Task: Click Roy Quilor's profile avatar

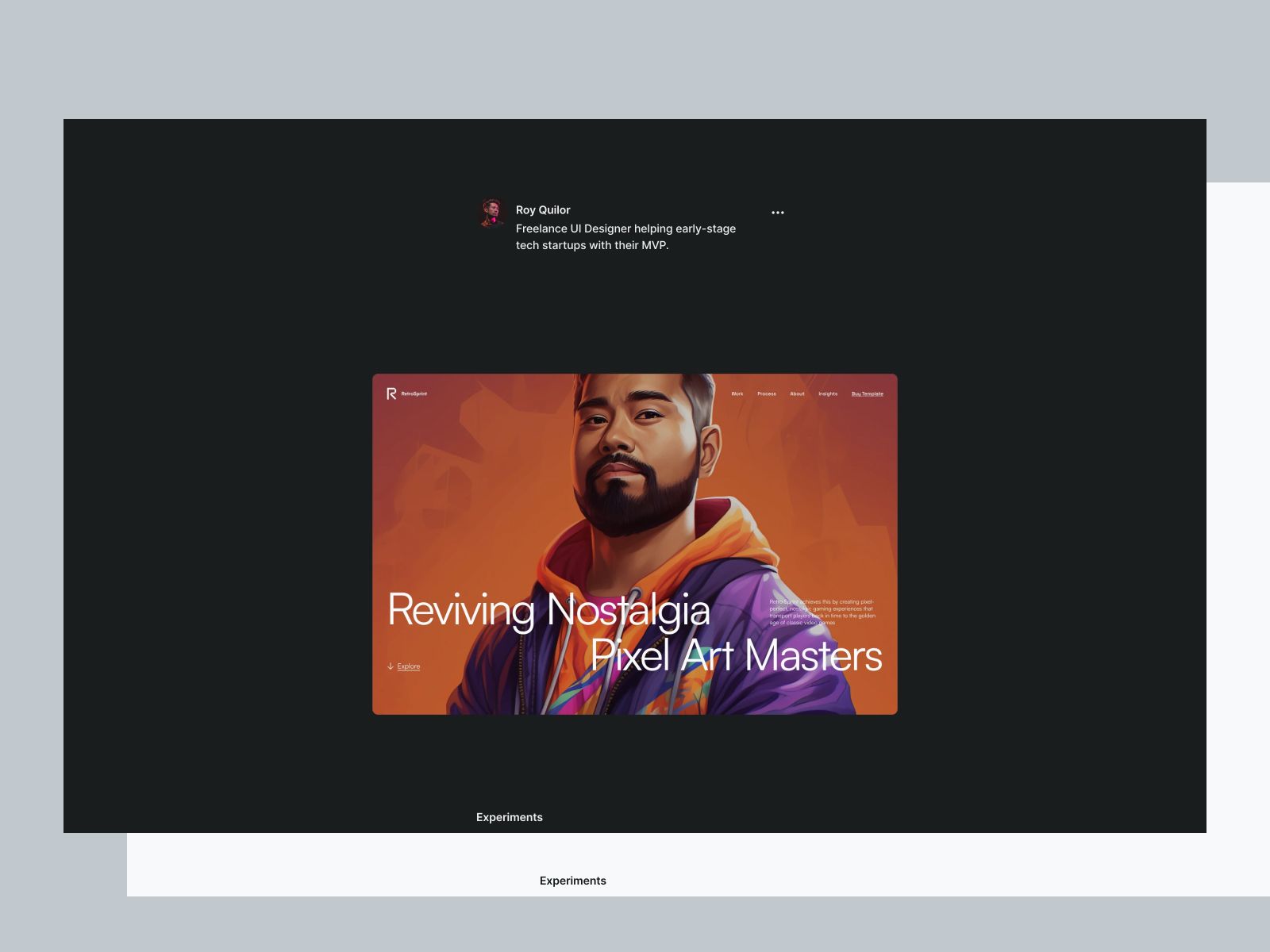Action: pyautogui.click(x=492, y=212)
